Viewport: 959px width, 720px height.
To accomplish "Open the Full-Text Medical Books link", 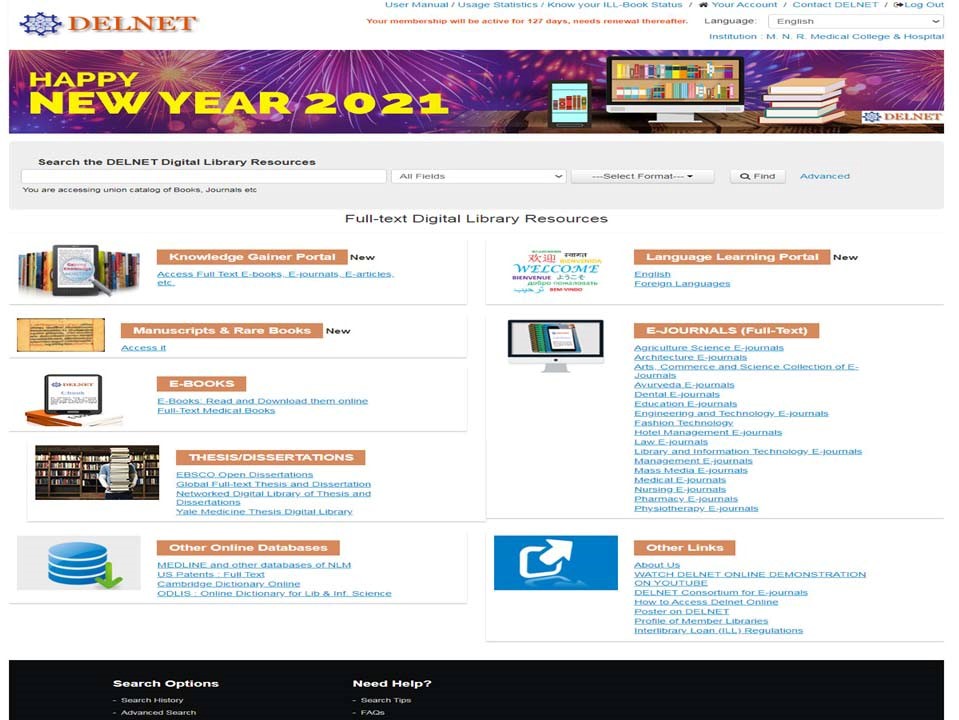I will click(x=216, y=410).
